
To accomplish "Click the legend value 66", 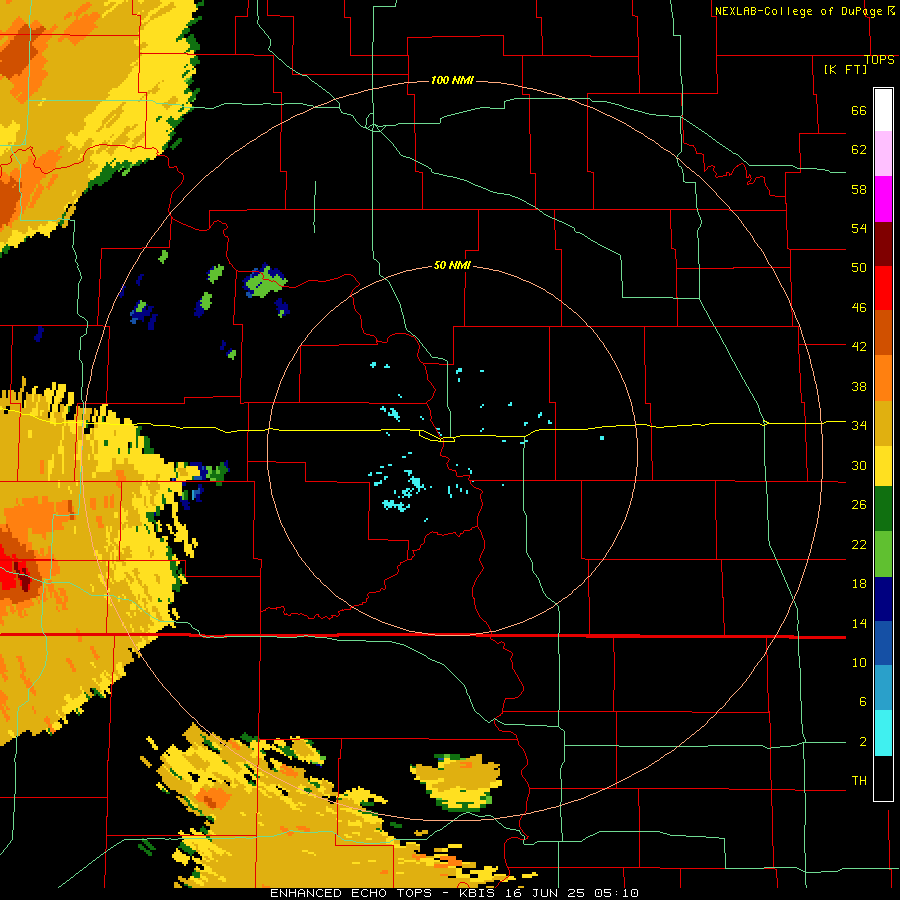I will pos(859,111).
